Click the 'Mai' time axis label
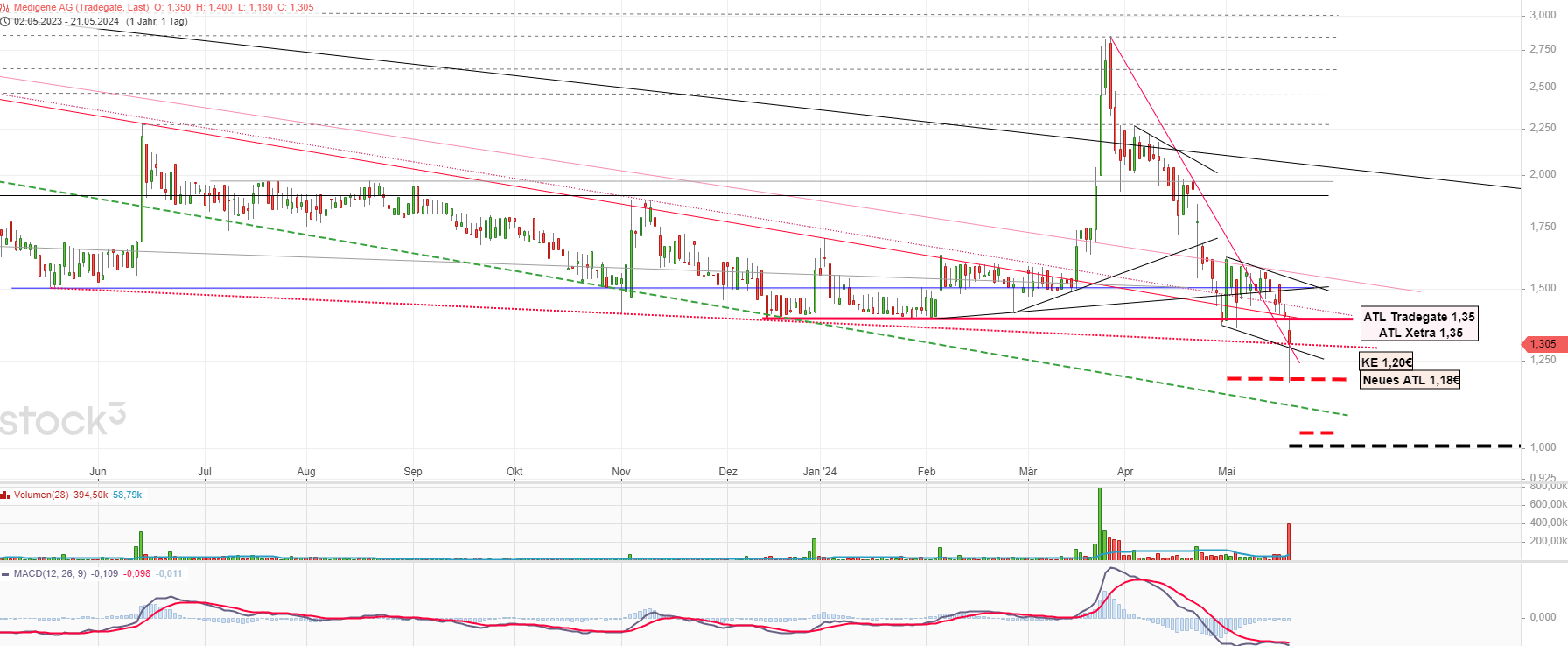 1227,472
